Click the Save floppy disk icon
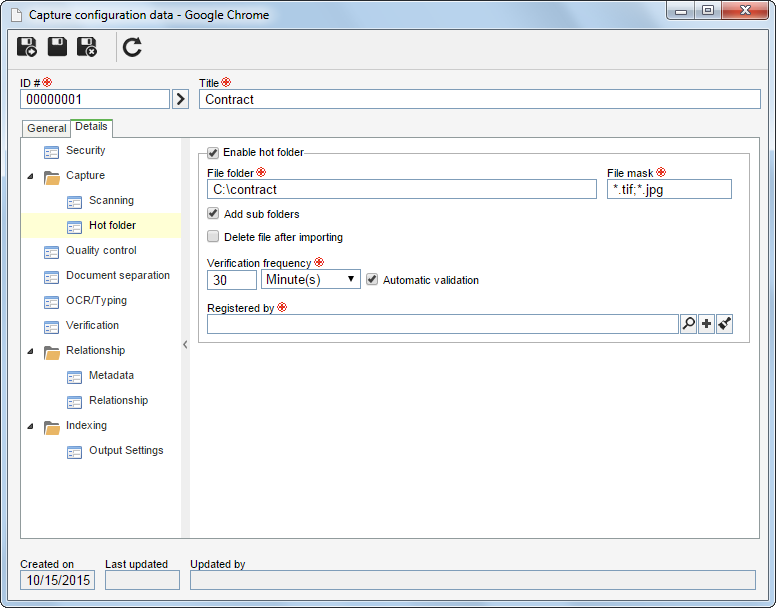 [x=57, y=47]
